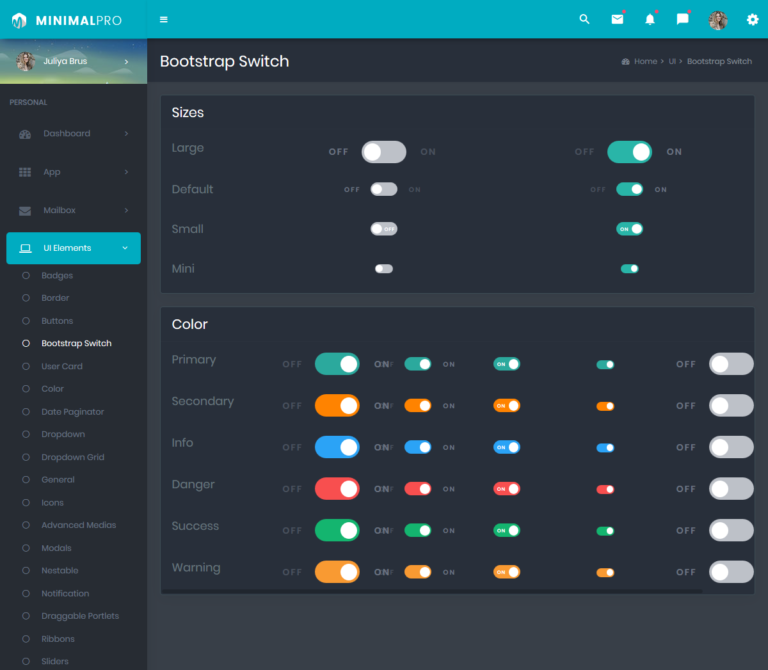Viewport: 768px width, 670px height.
Task: Open the Nestable submenu item
Action: 60,571
